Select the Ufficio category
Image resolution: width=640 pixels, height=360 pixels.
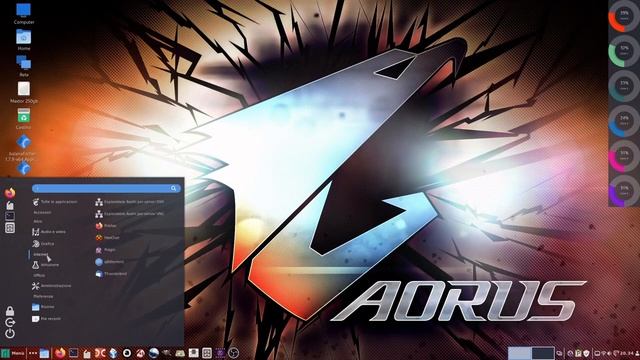39,276
